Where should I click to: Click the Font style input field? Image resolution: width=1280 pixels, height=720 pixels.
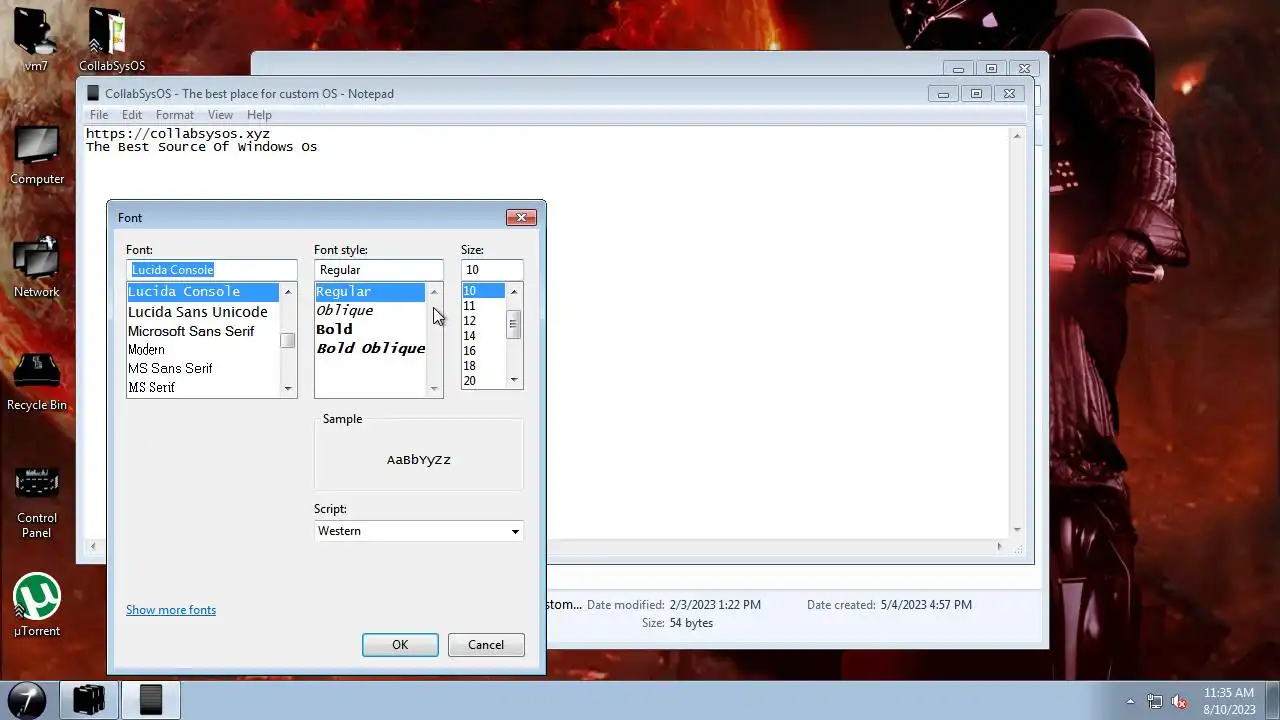pyautogui.click(x=378, y=270)
